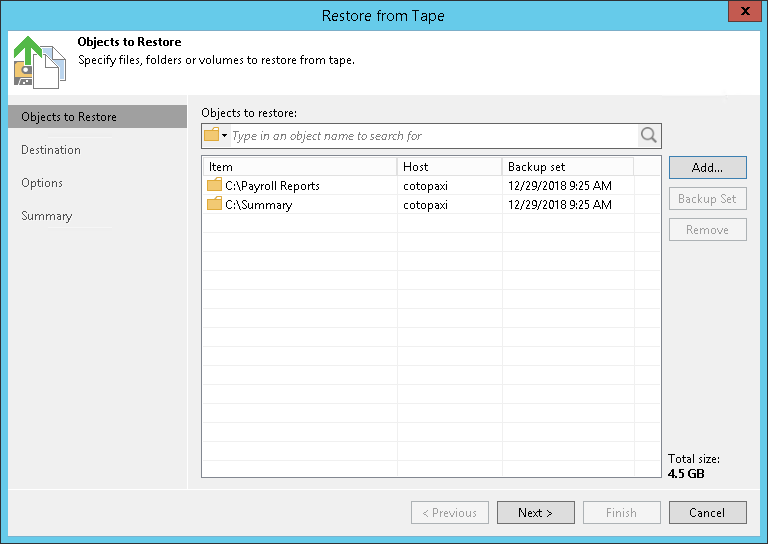Image resolution: width=768 pixels, height=544 pixels.
Task: Click the Backup Set button
Action: [x=708, y=198]
